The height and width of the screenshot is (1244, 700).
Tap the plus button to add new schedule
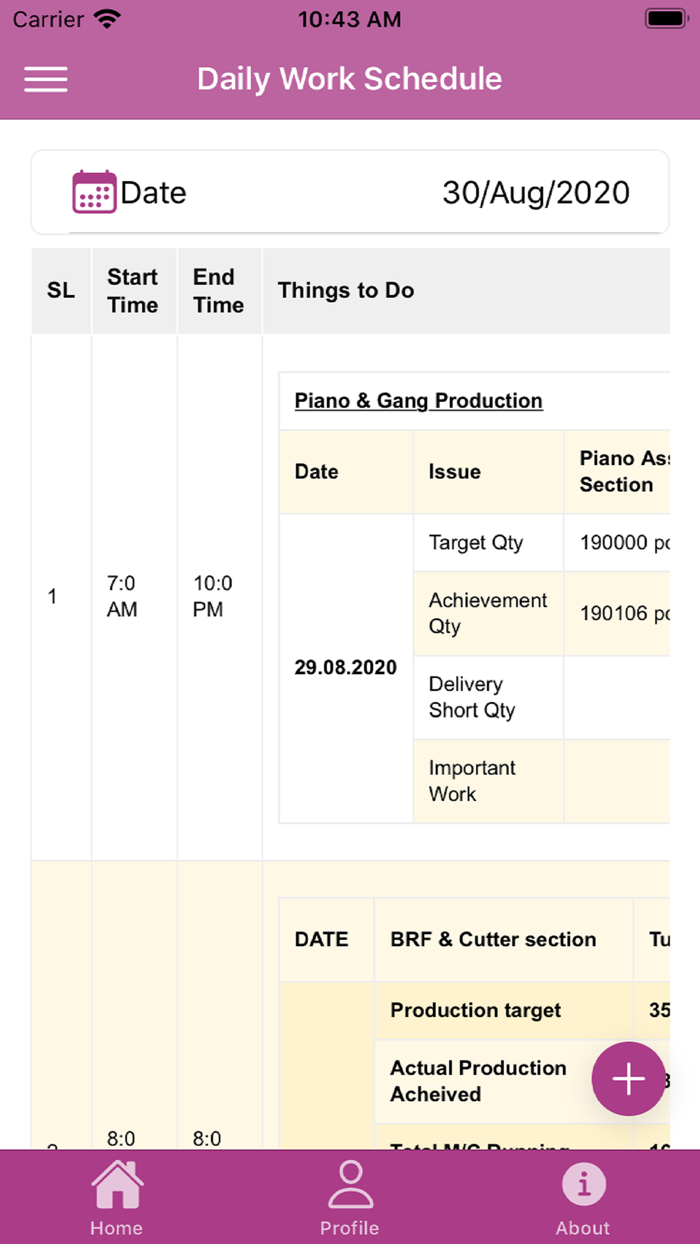point(628,1079)
